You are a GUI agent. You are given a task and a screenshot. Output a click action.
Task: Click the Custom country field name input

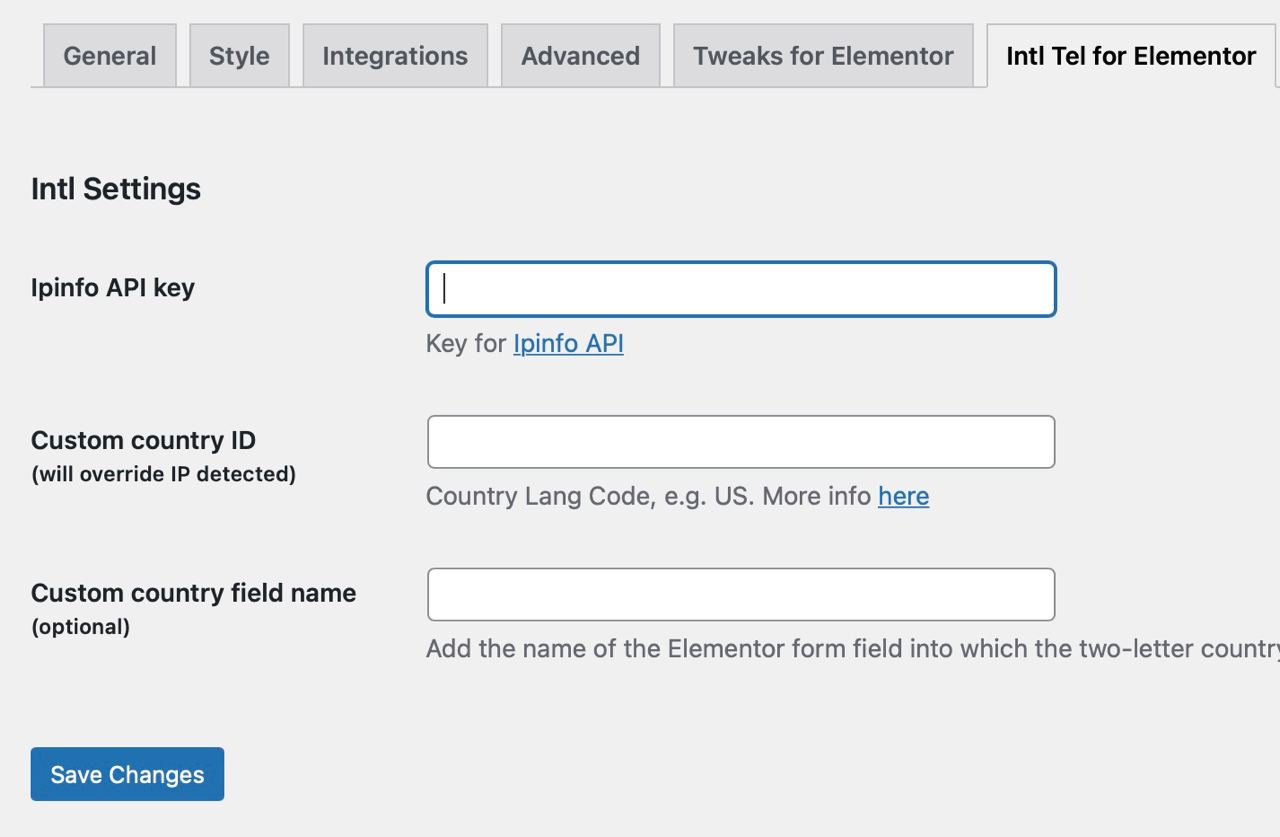pos(741,594)
